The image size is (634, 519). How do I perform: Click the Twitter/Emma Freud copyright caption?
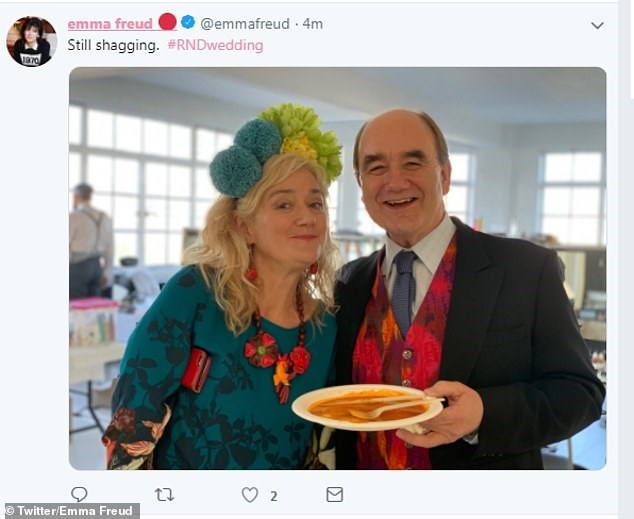pyautogui.click(x=70, y=511)
